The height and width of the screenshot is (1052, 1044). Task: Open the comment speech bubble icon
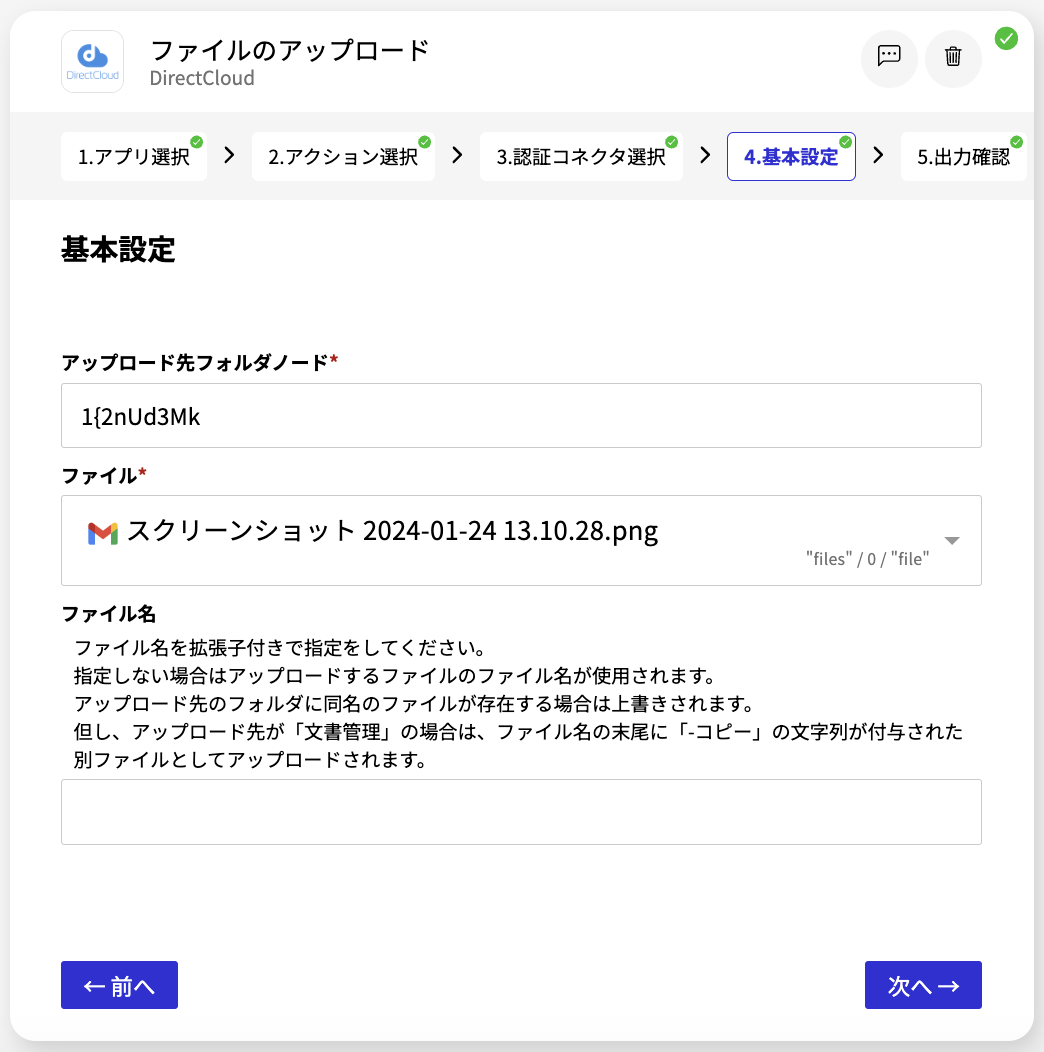[x=889, y=56]
